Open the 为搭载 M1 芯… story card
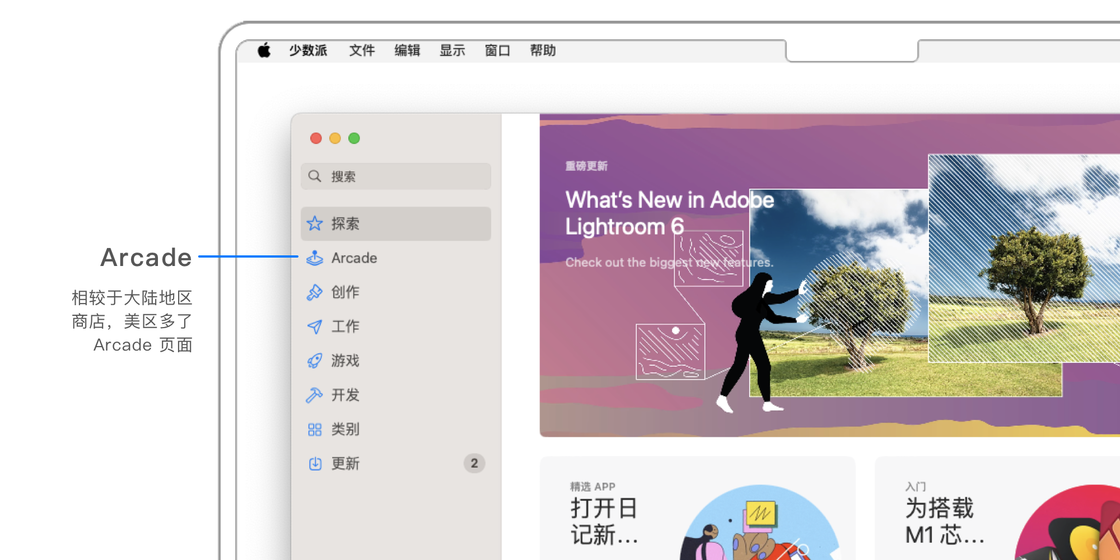The height and width of the screenshot is (560, 1120). 997,509
